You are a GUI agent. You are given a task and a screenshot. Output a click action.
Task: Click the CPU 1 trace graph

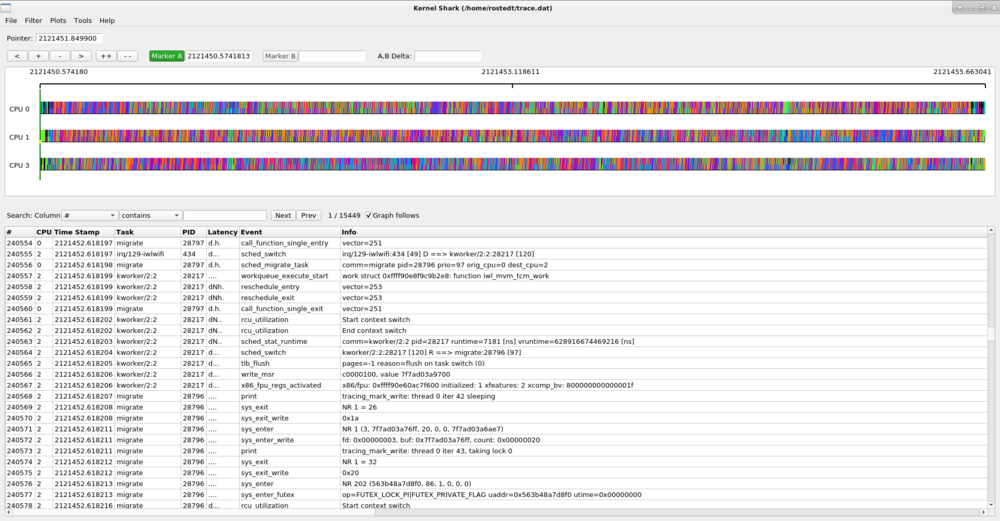point(513,136)
